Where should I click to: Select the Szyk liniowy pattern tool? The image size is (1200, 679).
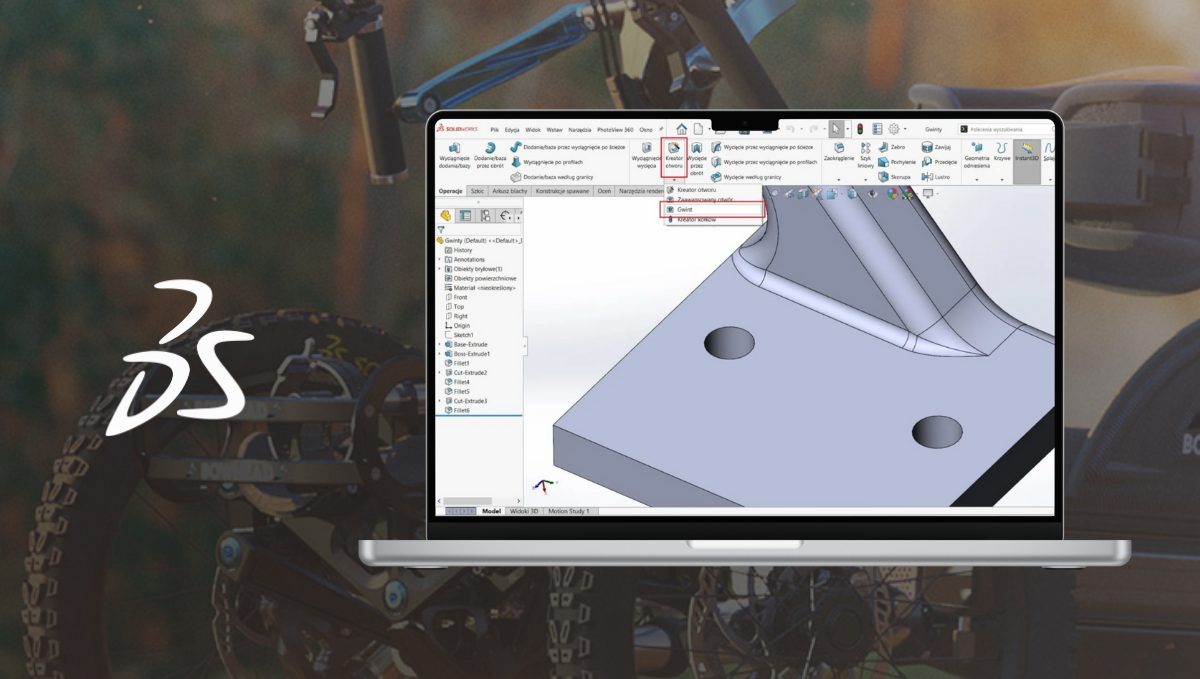[865, 155]
